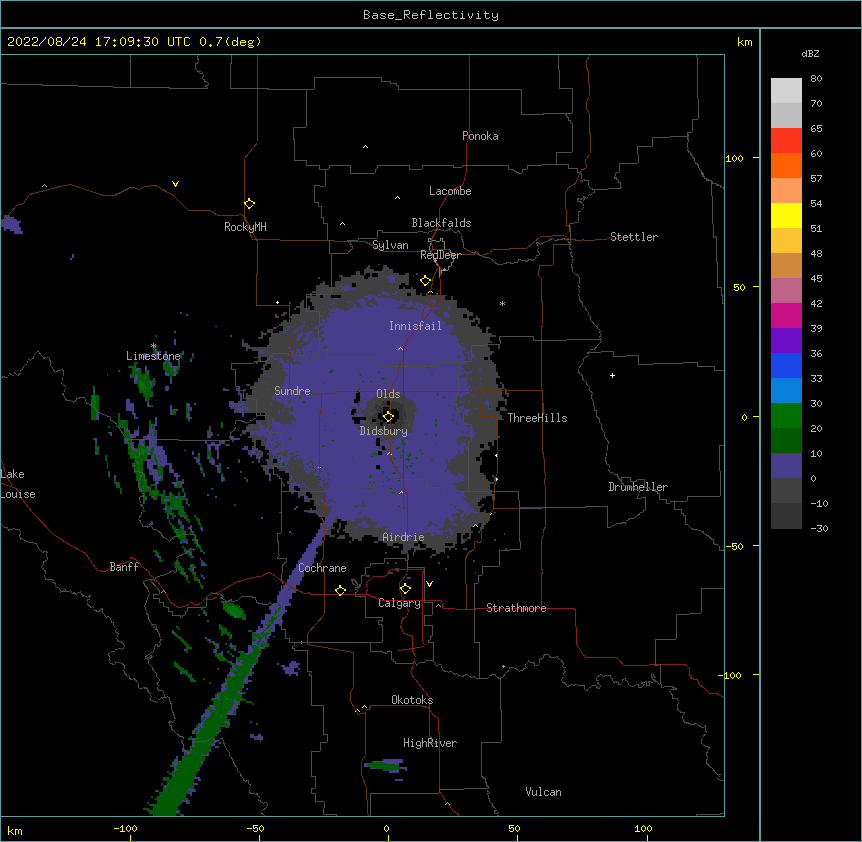Select the blue 33-36 dBZ legend swatch
The height and width of the screenshot is (842, 862).
pyautogui.click(x=786, y=365)
